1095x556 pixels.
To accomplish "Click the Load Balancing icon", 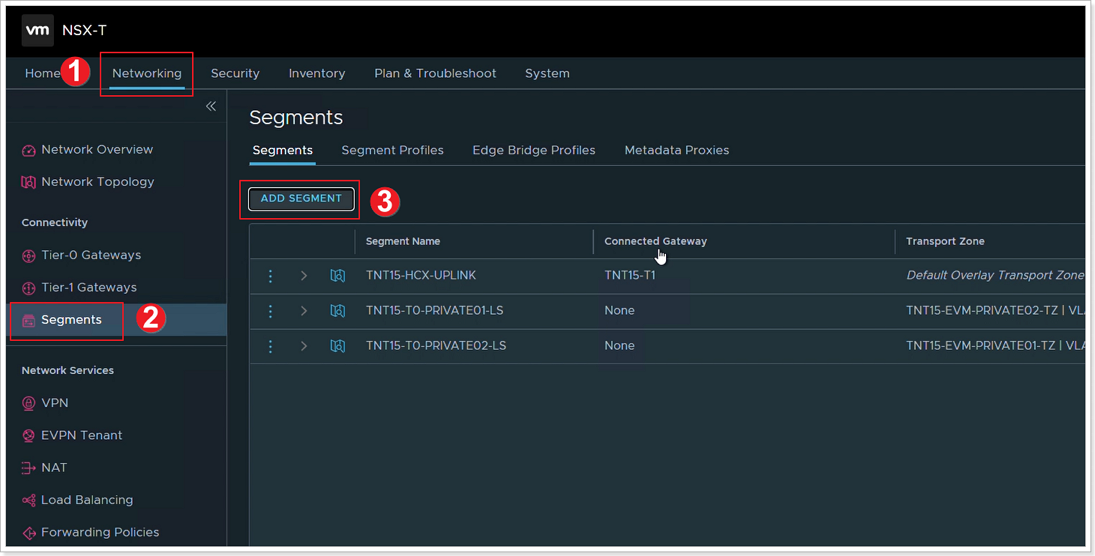I will pyautogui.click(x=29, y=500).
